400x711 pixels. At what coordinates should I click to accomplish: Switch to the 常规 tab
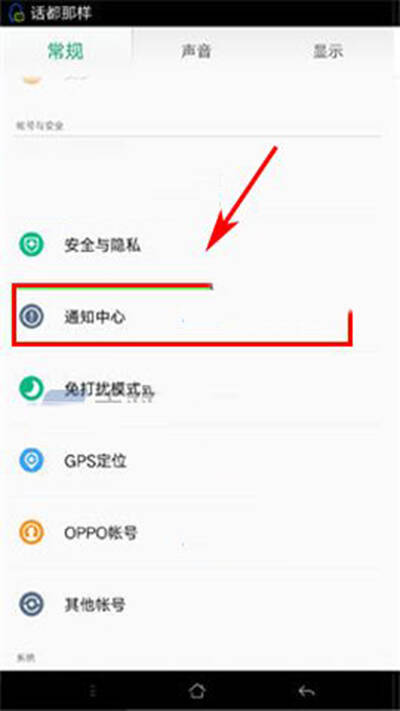(x=66, y=51)
